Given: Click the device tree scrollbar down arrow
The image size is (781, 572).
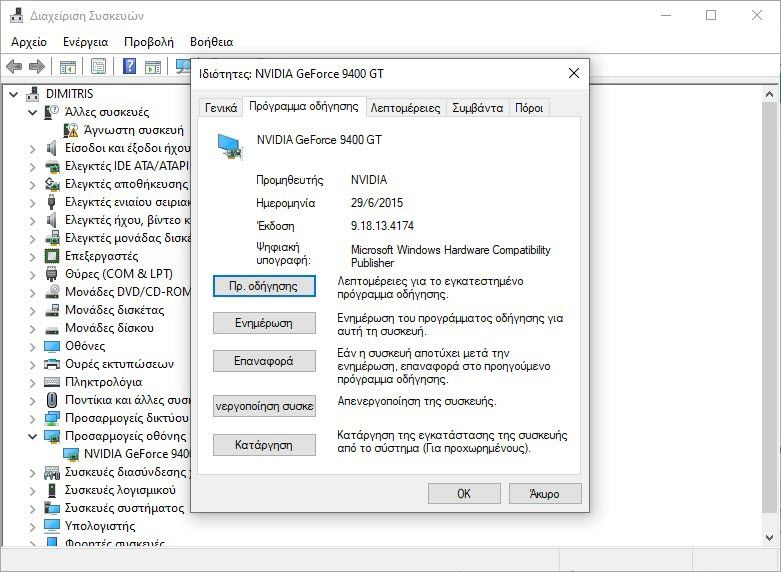Looking at the screenshot, I should pyautogui.click(x=769, y=537).
